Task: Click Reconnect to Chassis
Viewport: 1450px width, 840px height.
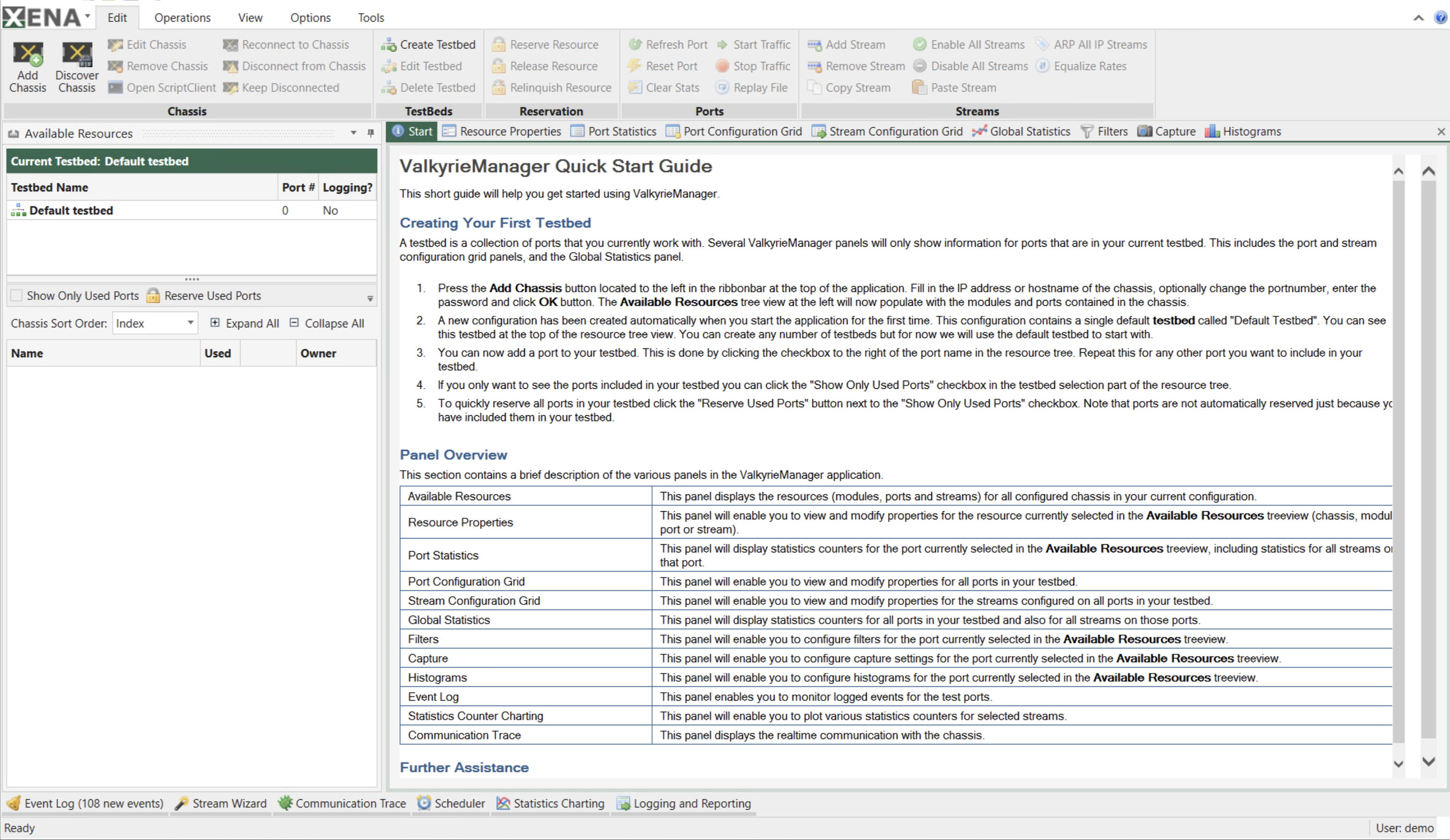Action: (286, 44)
